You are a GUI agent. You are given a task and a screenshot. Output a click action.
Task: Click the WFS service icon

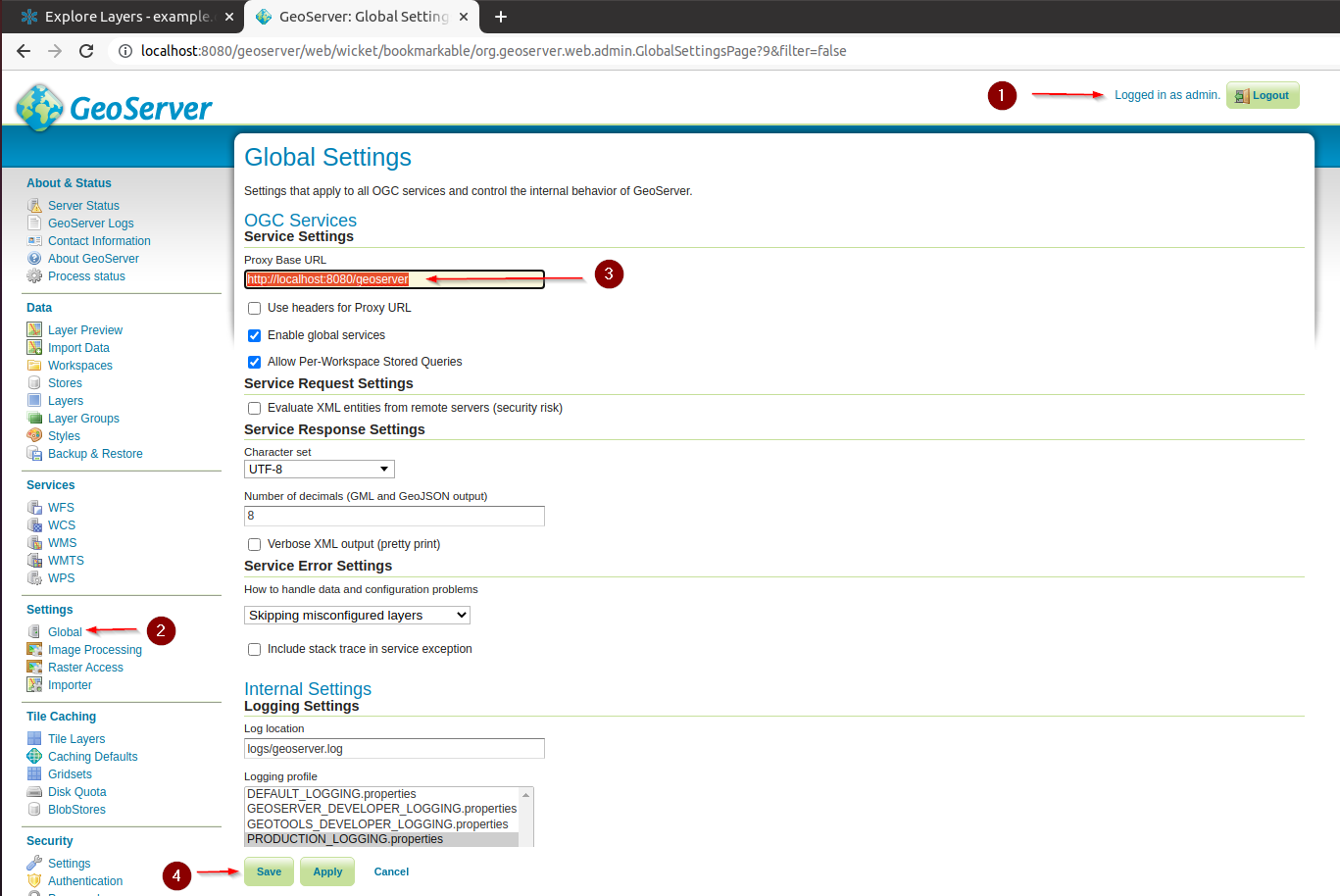tap(34, 508)
